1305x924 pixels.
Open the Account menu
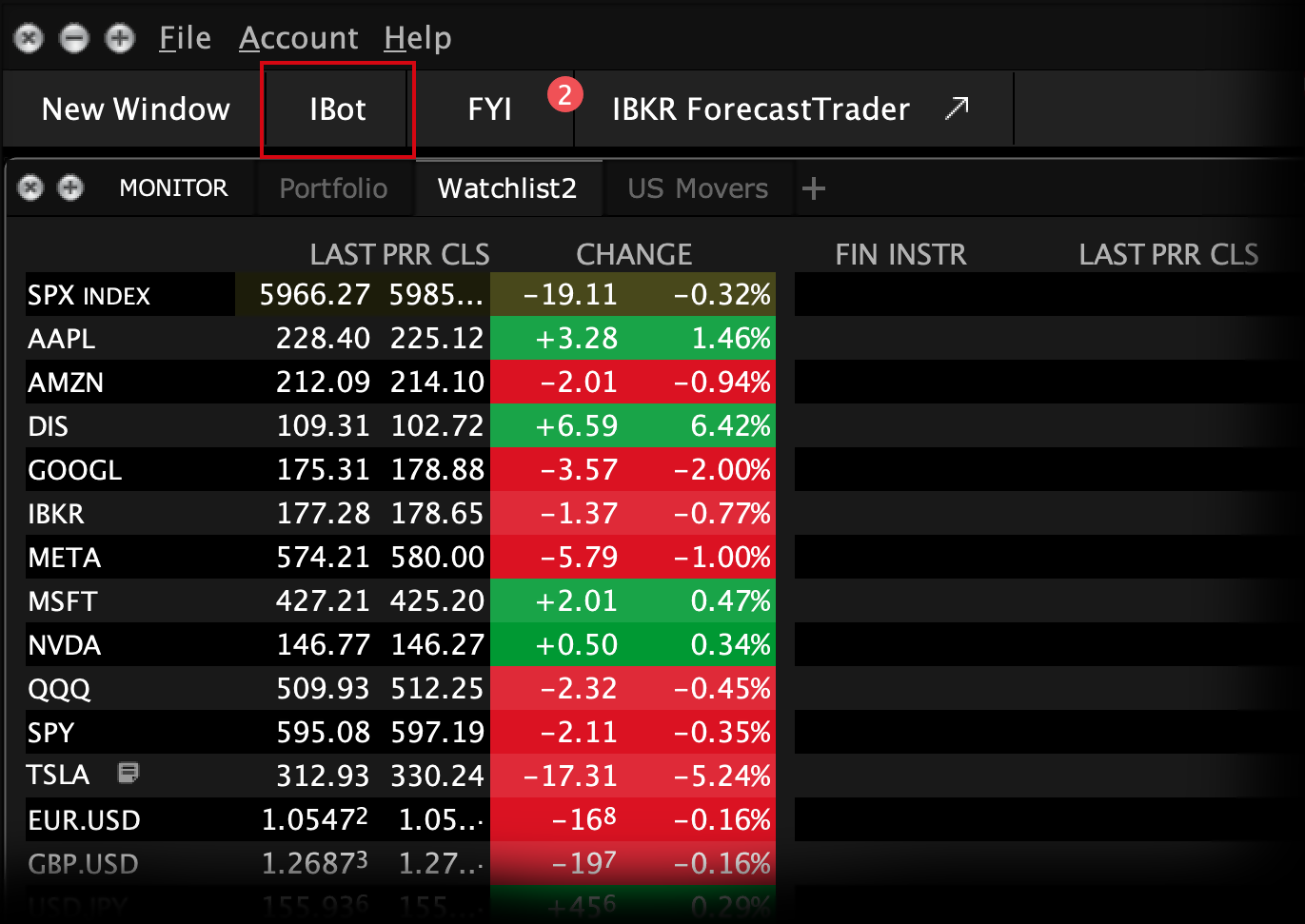[298, 38]
